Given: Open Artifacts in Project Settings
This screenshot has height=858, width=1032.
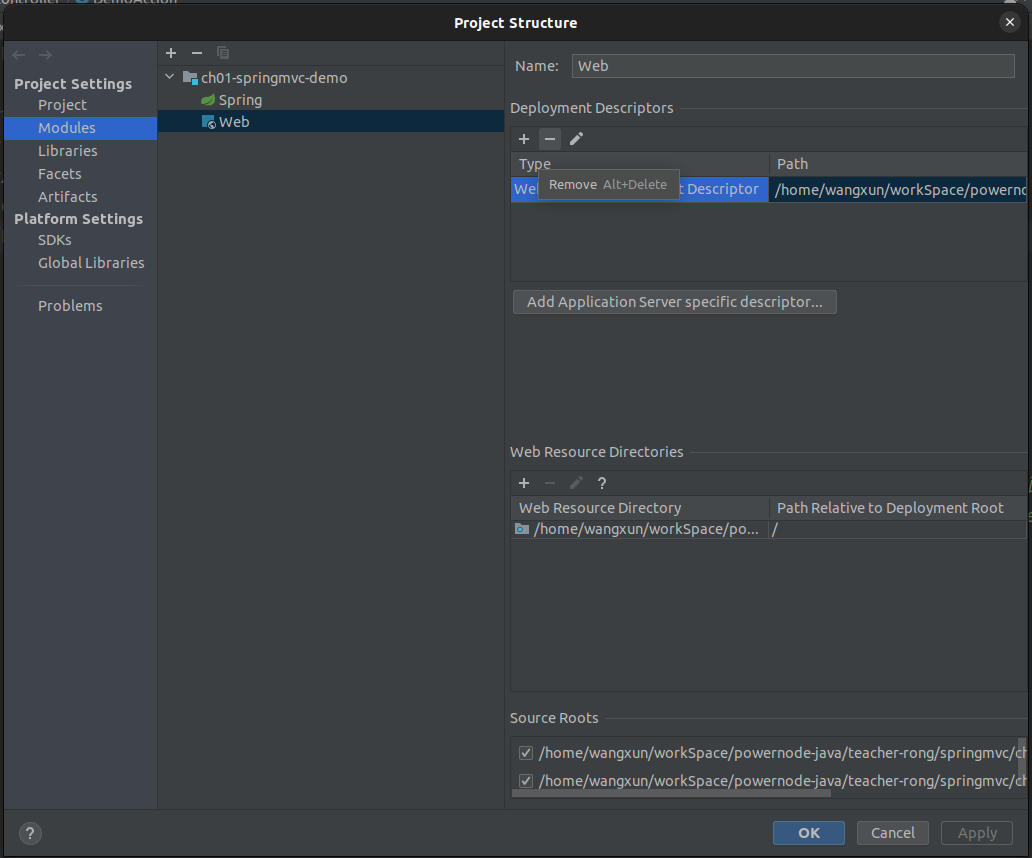Looking at the screenshot, I should click(x=68, y=197).
